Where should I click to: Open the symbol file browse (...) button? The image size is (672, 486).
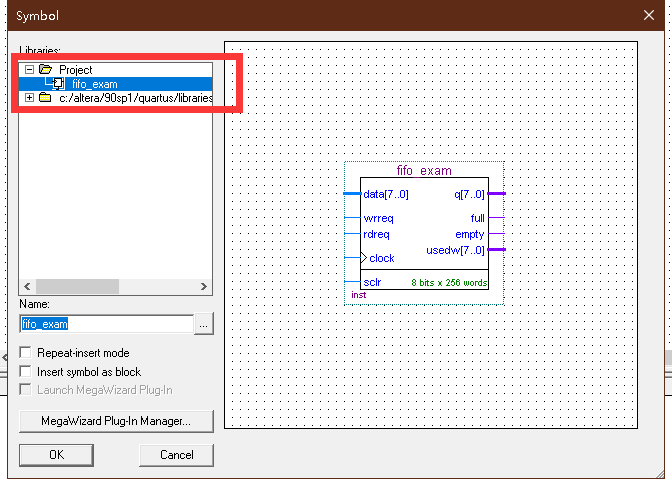[204, 324]
